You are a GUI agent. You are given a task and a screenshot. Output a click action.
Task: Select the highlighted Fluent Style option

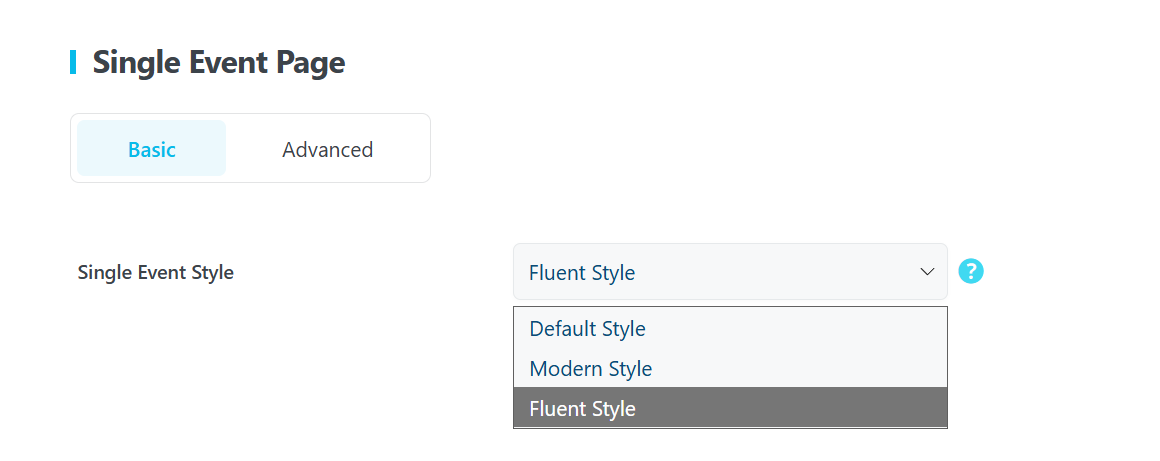coord(583,408)
